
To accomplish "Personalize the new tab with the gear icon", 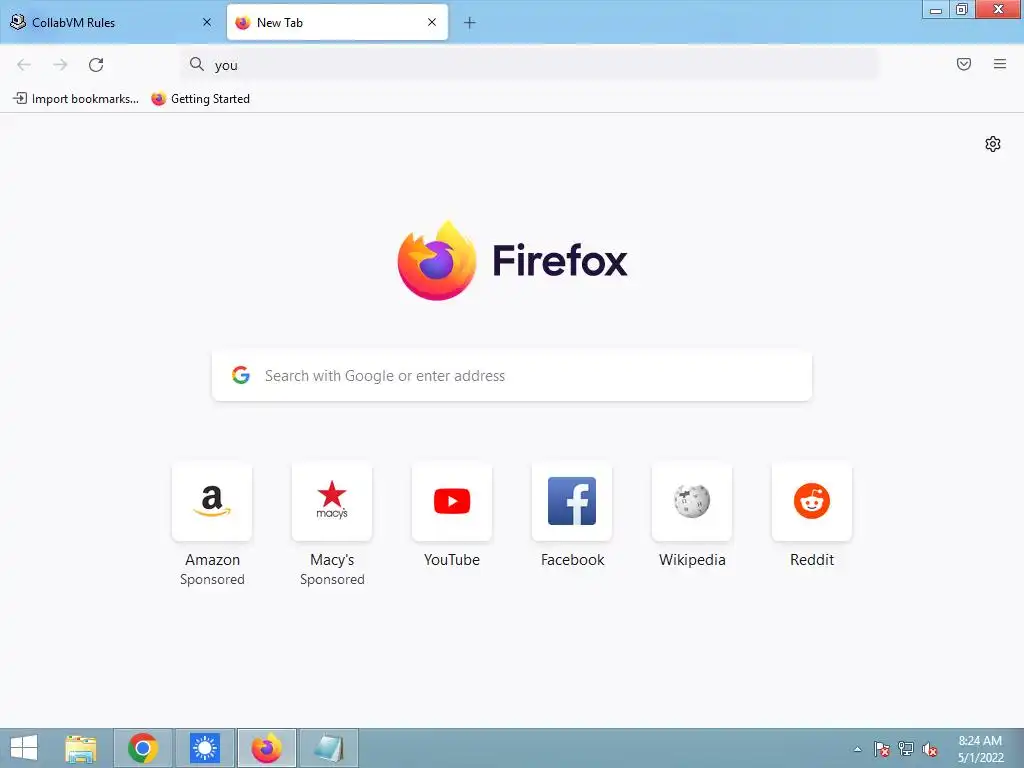I will click(993, 144).
